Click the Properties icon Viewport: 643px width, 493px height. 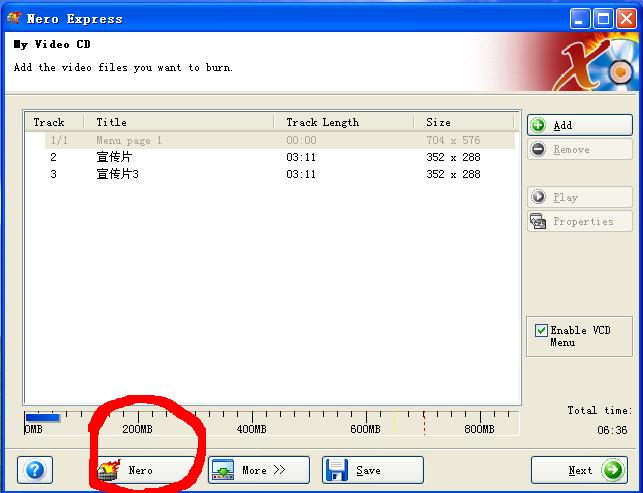[x=538, y=221]
